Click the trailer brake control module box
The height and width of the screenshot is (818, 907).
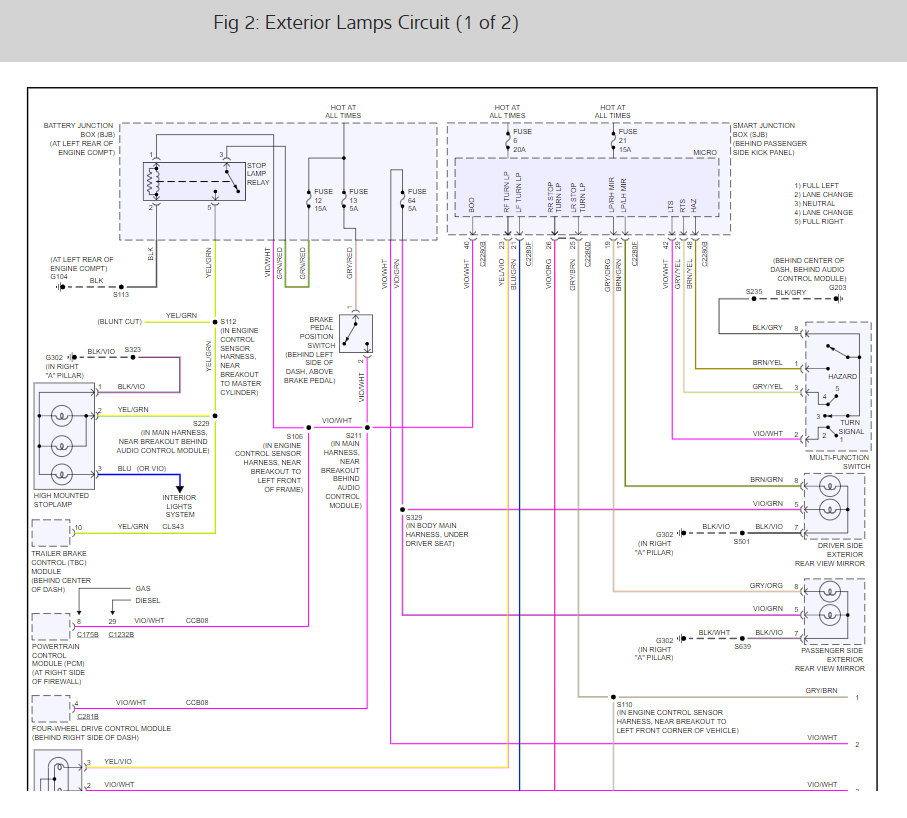(x=51, y=533)
